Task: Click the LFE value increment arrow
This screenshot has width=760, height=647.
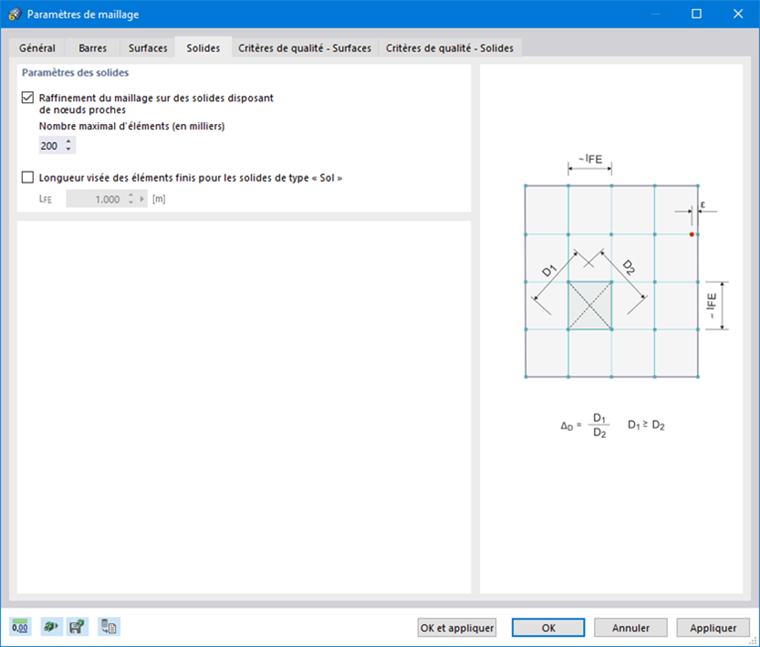Action: (x=130, y=195)
